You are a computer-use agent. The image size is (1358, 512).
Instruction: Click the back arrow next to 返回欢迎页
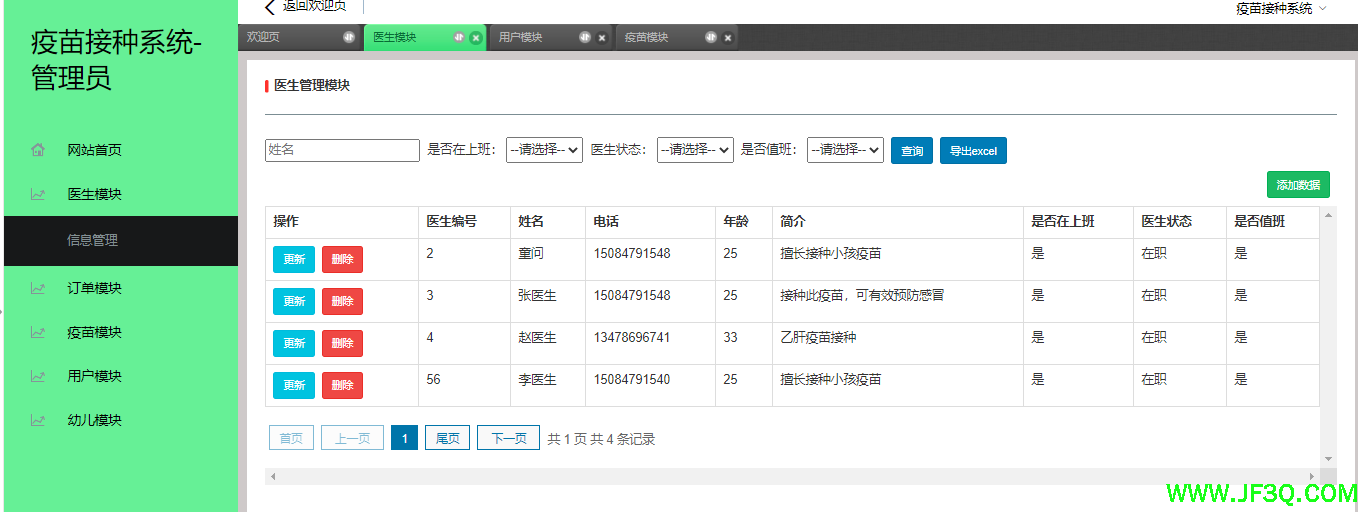269,7
